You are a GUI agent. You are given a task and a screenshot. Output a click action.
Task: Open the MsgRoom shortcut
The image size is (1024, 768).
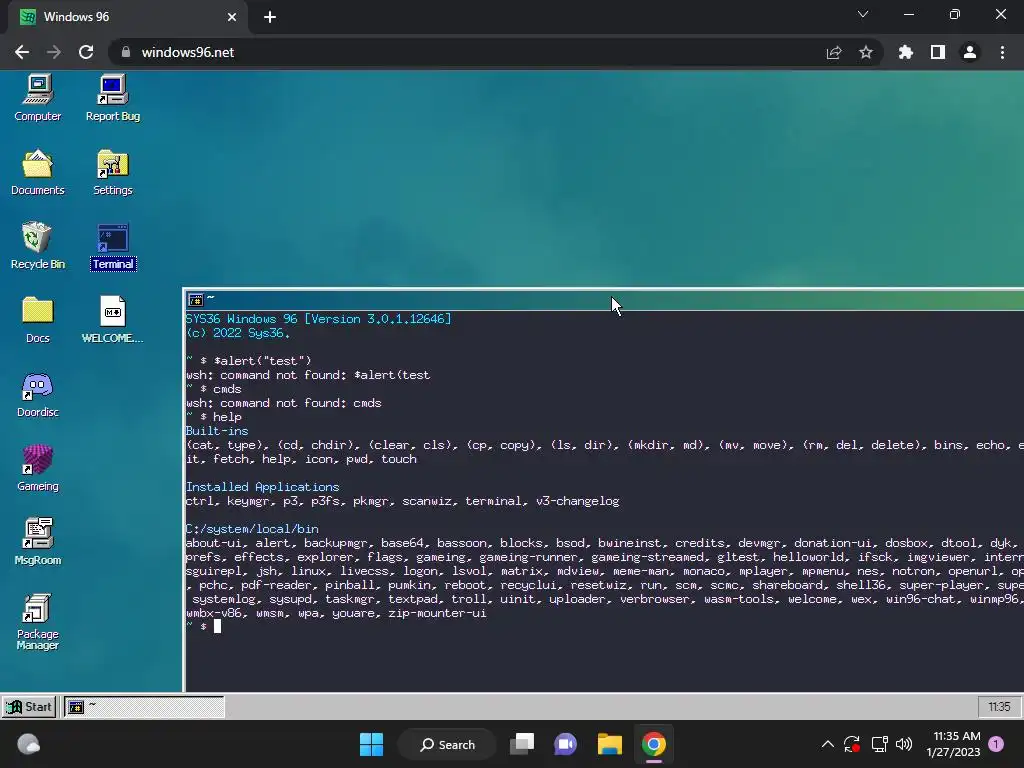(37, 542)
